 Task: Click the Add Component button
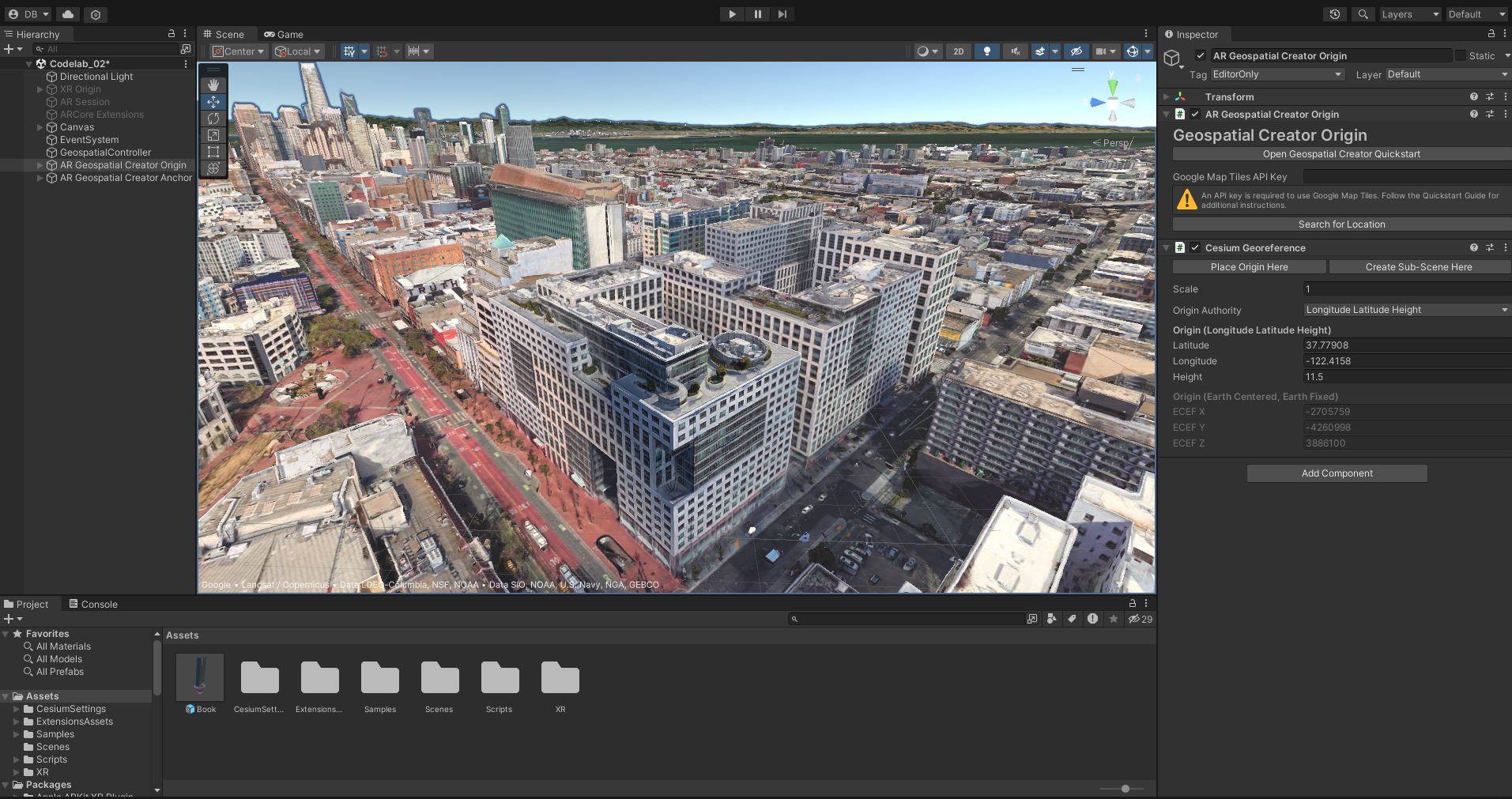click(x=1337, y=473)
